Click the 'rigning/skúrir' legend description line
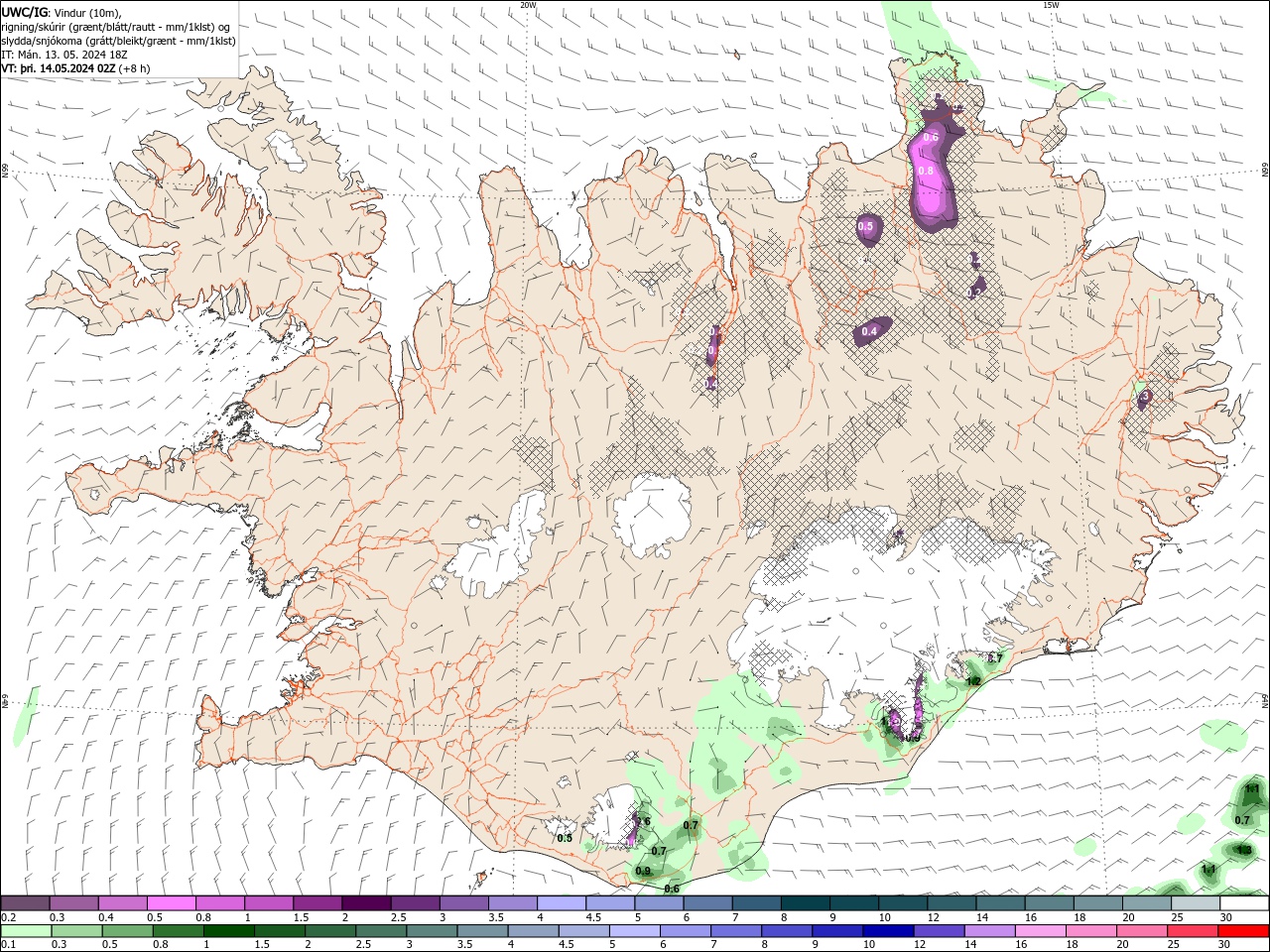The image size is (1270, 952). pyautogui.click(x=116, y=27)
